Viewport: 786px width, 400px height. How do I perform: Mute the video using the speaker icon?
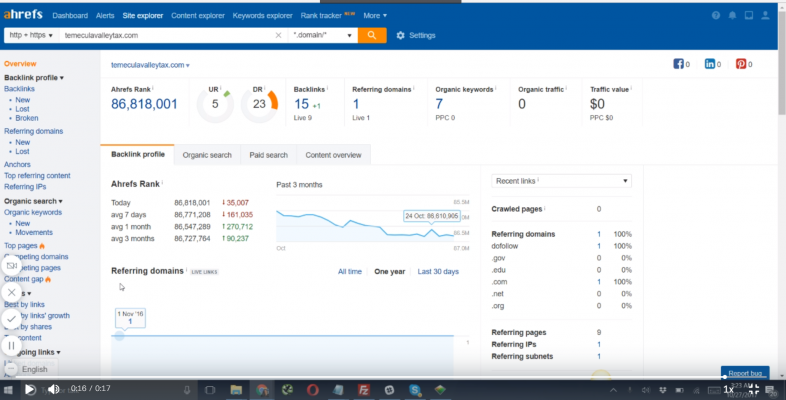point(54,389)
